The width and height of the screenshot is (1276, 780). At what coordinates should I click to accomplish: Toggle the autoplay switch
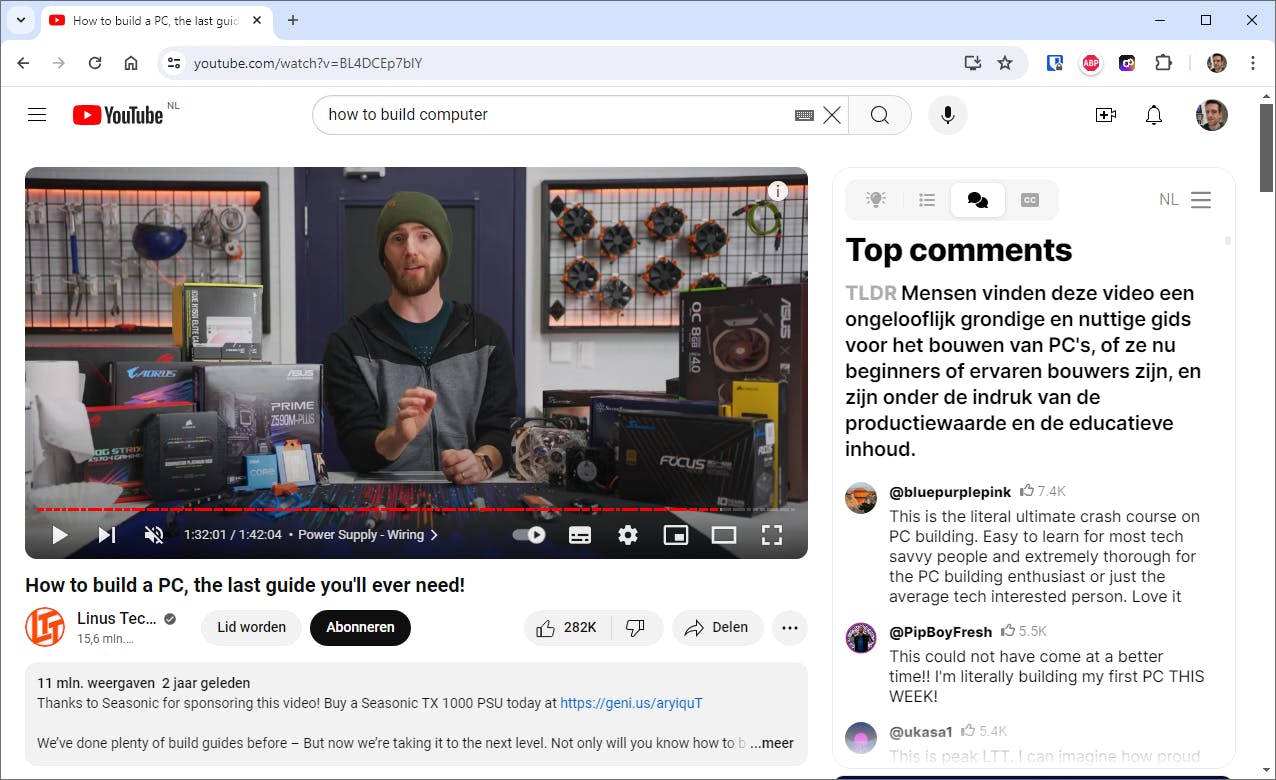[x=529, y=535]
